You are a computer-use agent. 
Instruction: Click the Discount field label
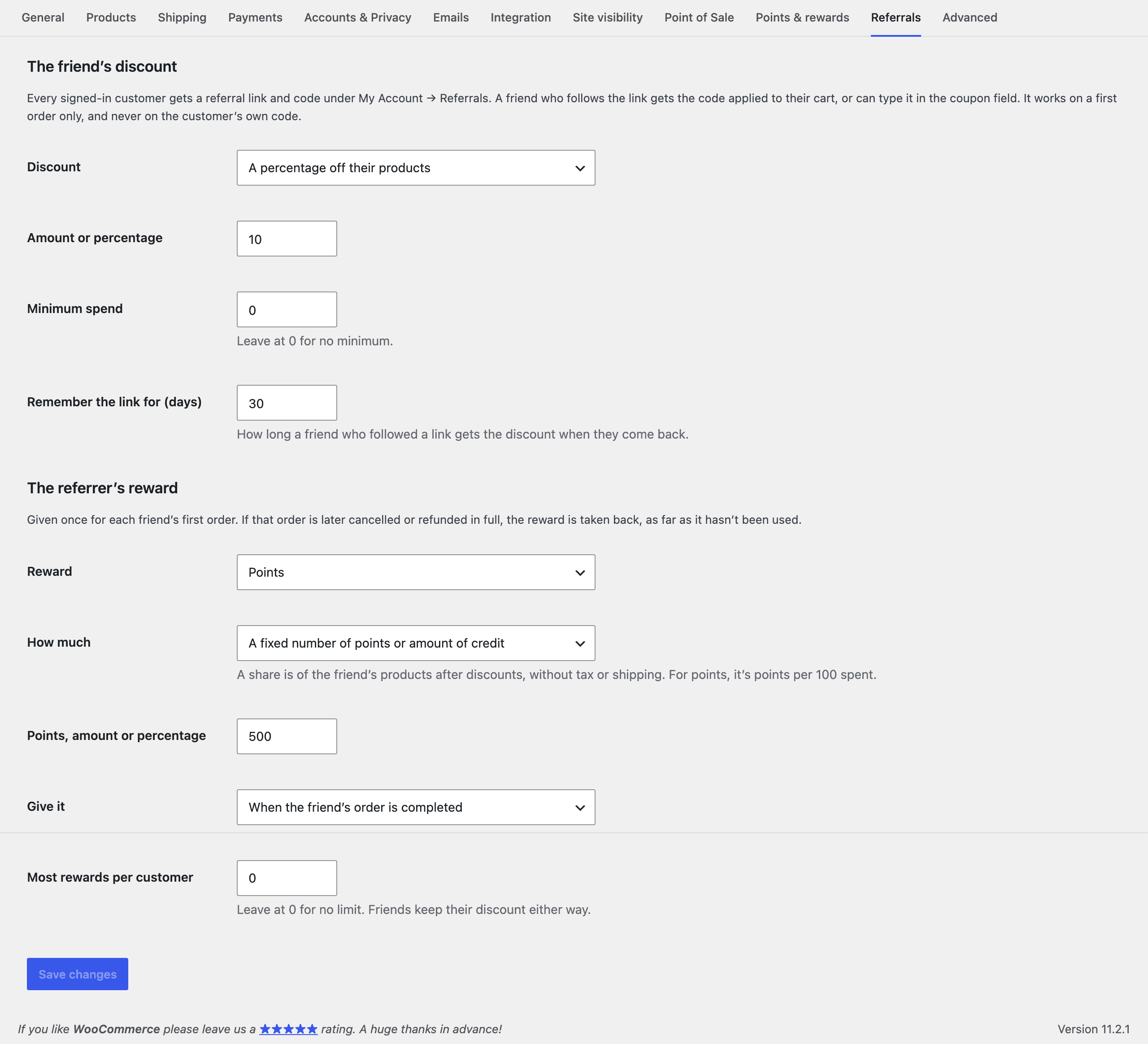[53, 167]
